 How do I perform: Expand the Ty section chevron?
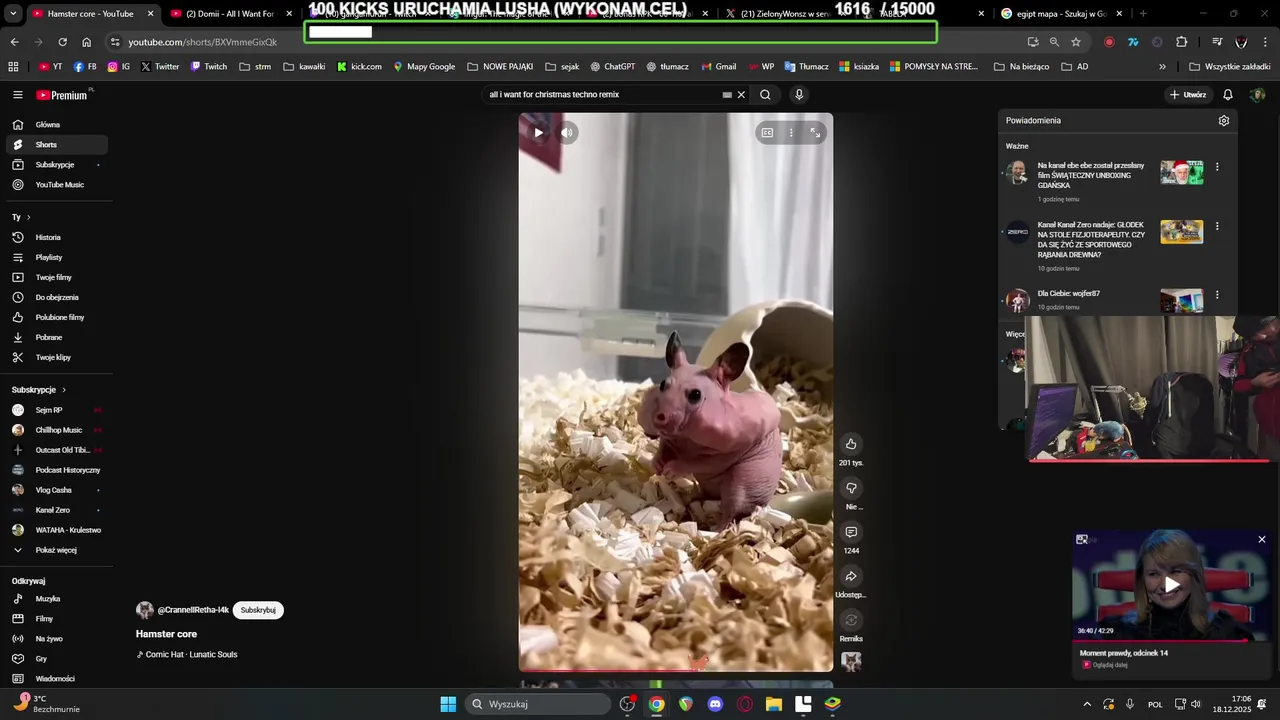[x=28, y=217]
